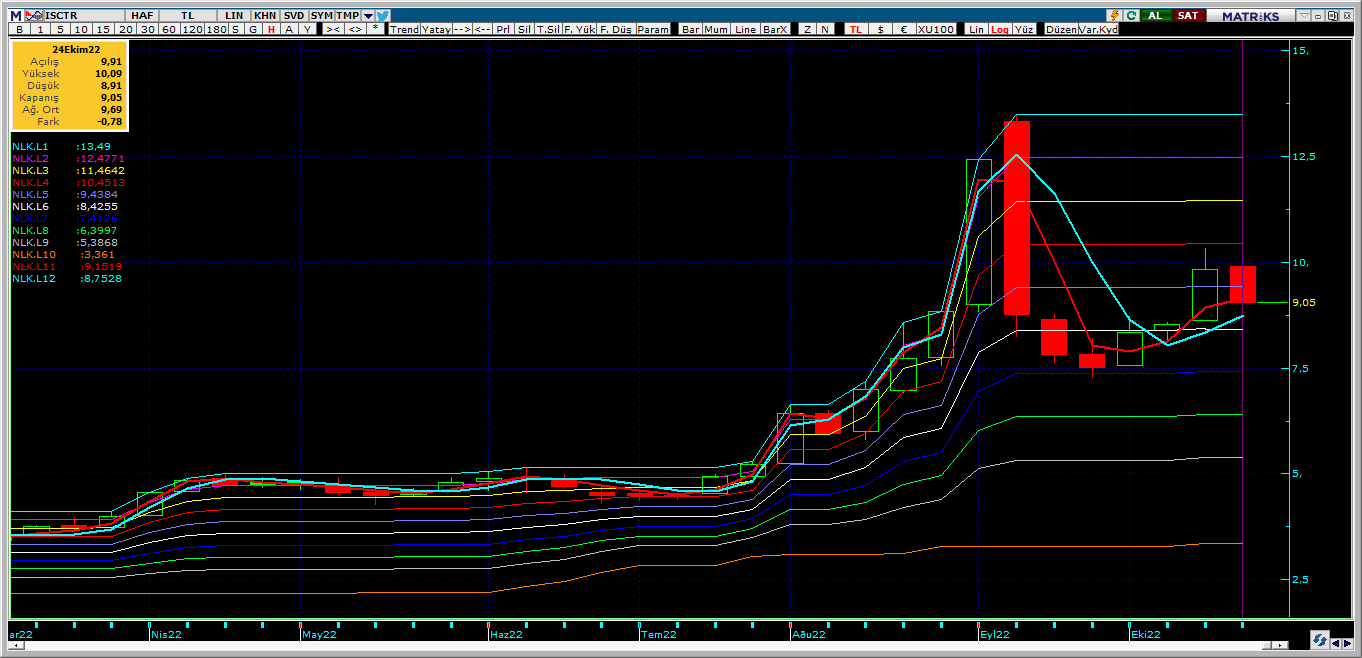Screen dimensions: 1362x658
Task: Select red Log logarithmic scale
Action: click(1000, 29)
